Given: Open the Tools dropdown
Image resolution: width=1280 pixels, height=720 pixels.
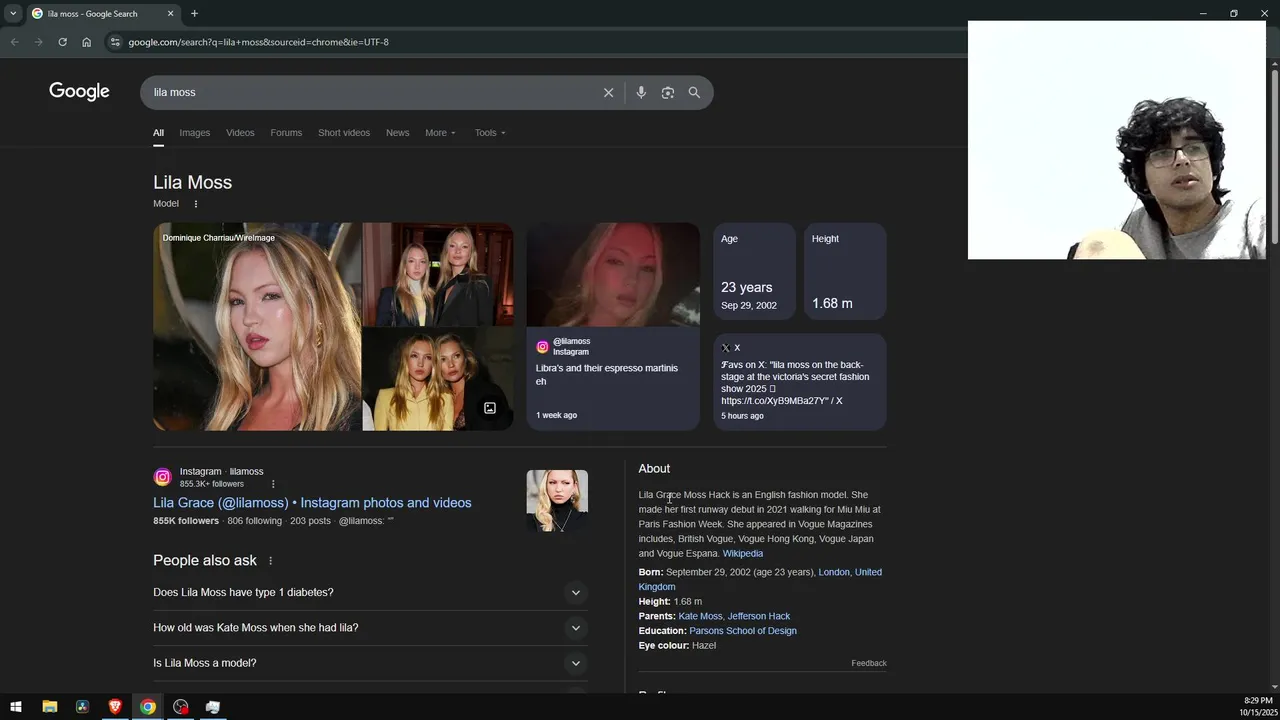Looking at the screenshot, I should pos(490,133).
